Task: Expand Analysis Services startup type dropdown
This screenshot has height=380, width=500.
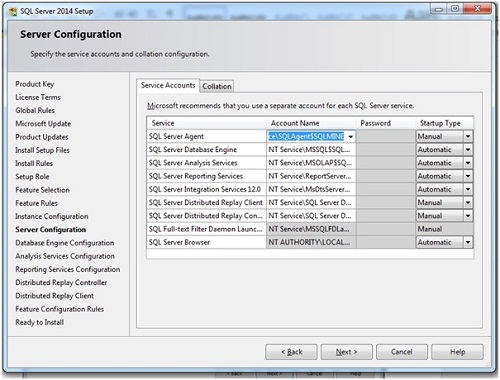Action: click(468, 163)
